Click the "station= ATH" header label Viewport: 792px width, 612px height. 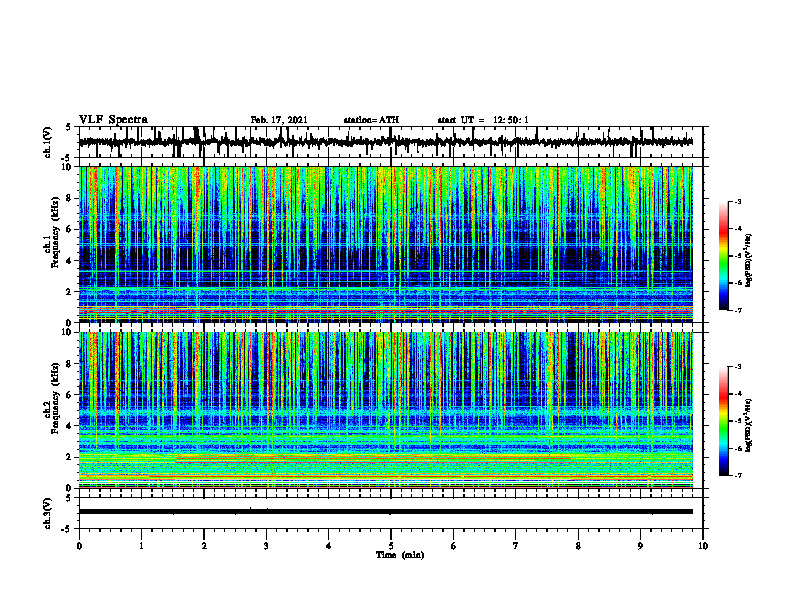coord(371,120)
